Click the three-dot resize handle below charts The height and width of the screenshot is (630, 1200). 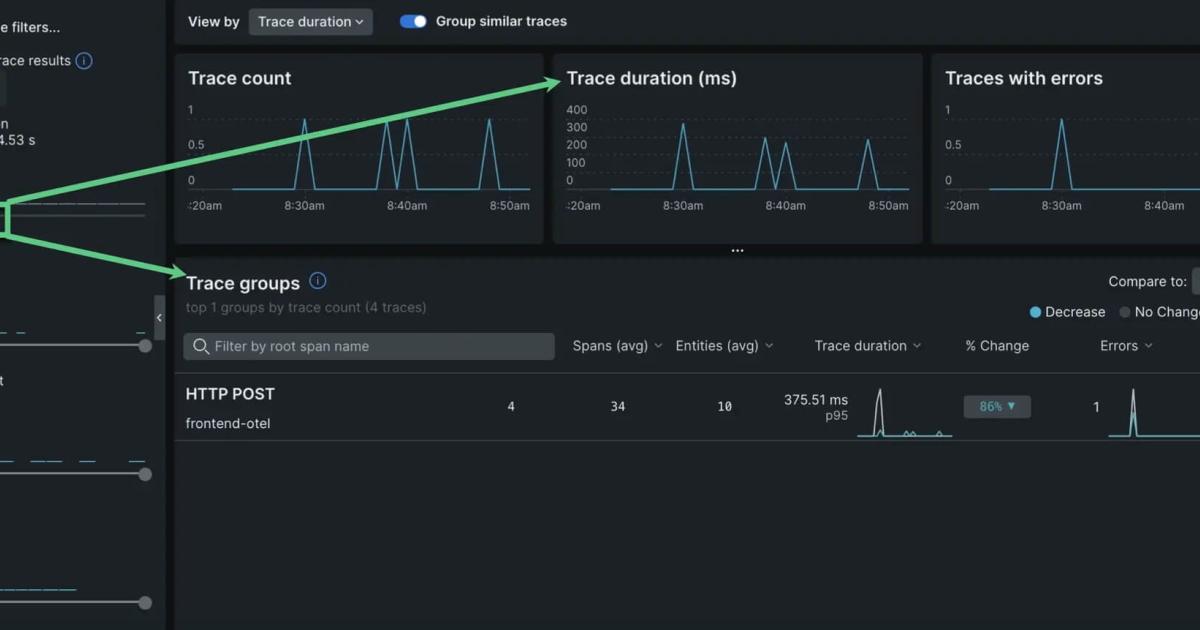click(x=738, y=250)
